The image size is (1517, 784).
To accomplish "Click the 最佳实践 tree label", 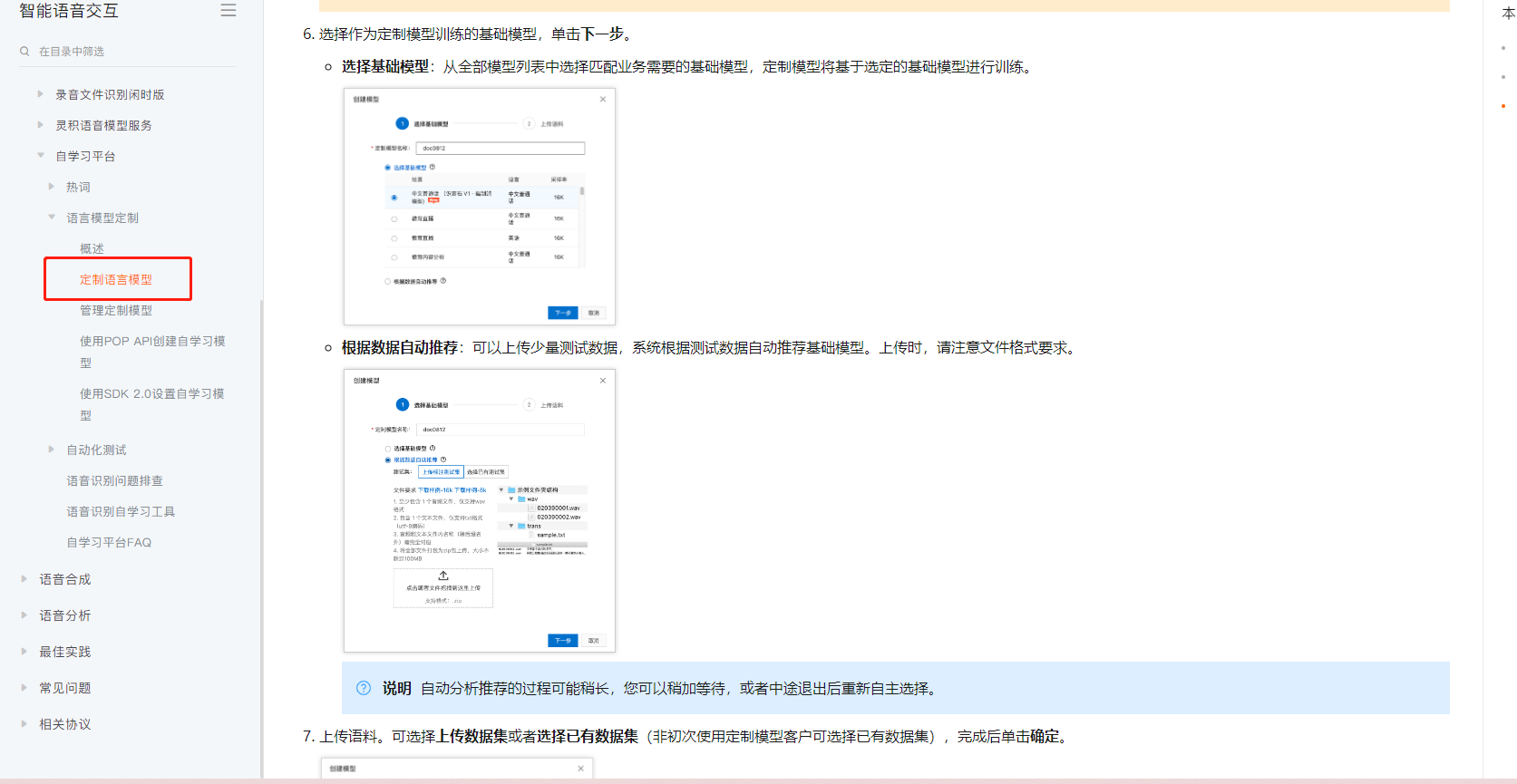I will tap(65, 652).
